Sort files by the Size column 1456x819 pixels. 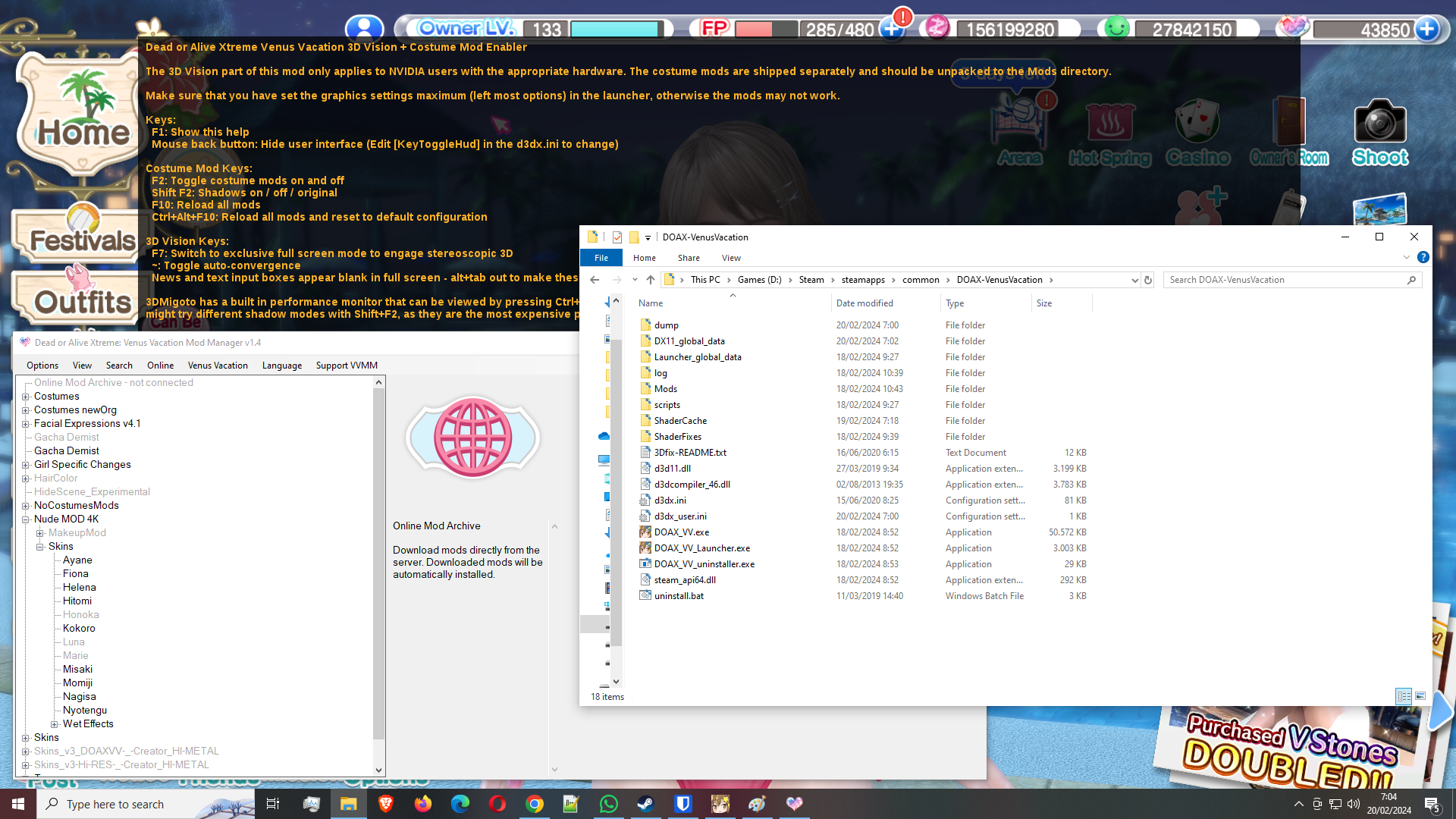click(x=1062, y=303)
